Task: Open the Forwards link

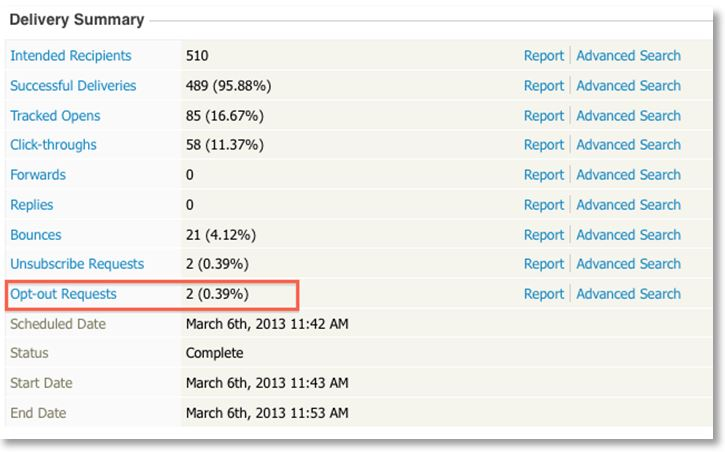Action: (x=38, y=175)
